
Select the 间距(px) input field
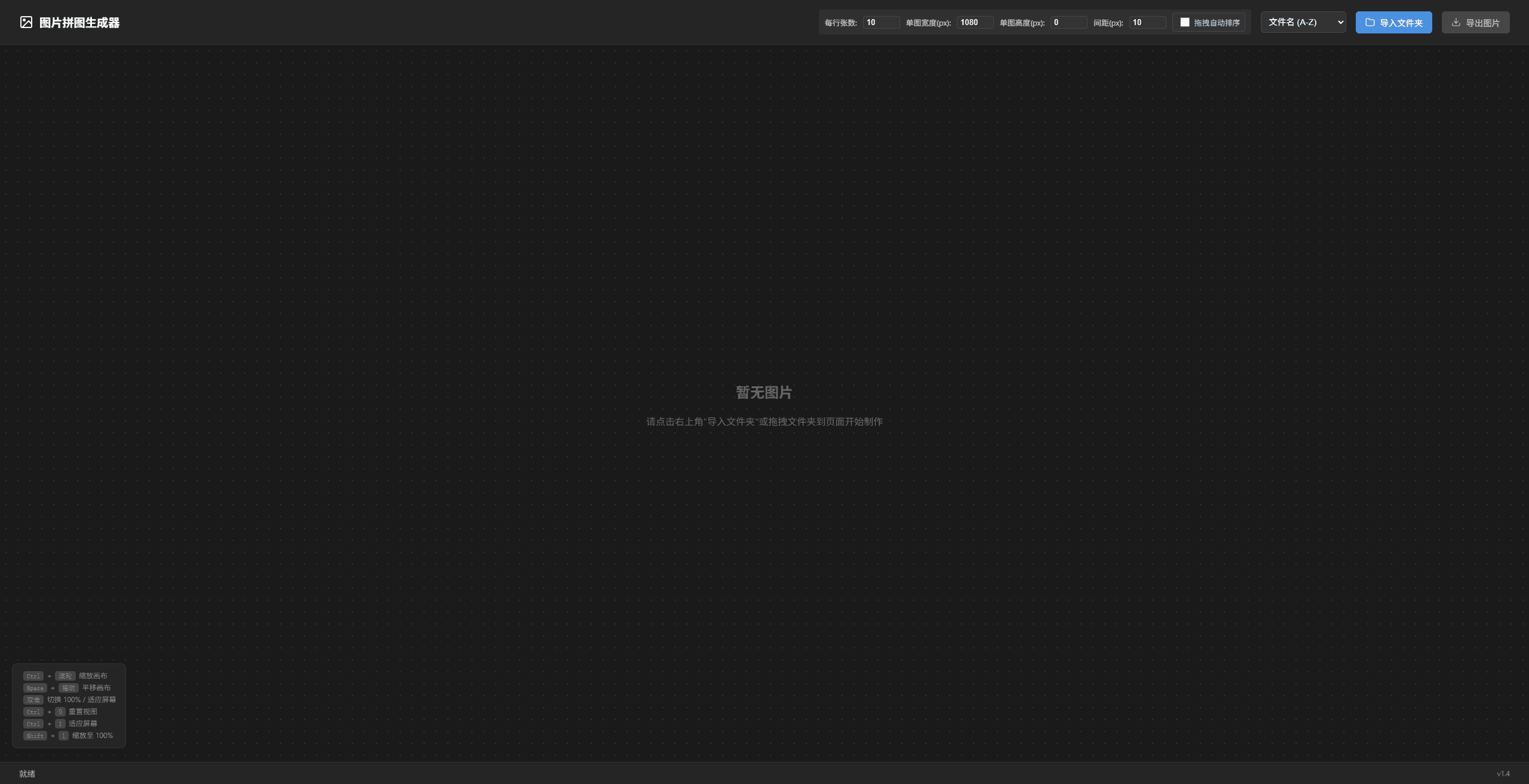pyautogui.click(x=1147, y=23)
